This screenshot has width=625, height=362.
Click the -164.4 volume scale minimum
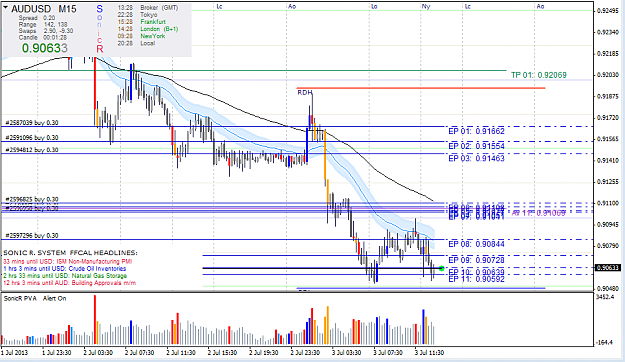tap(606, 342)
